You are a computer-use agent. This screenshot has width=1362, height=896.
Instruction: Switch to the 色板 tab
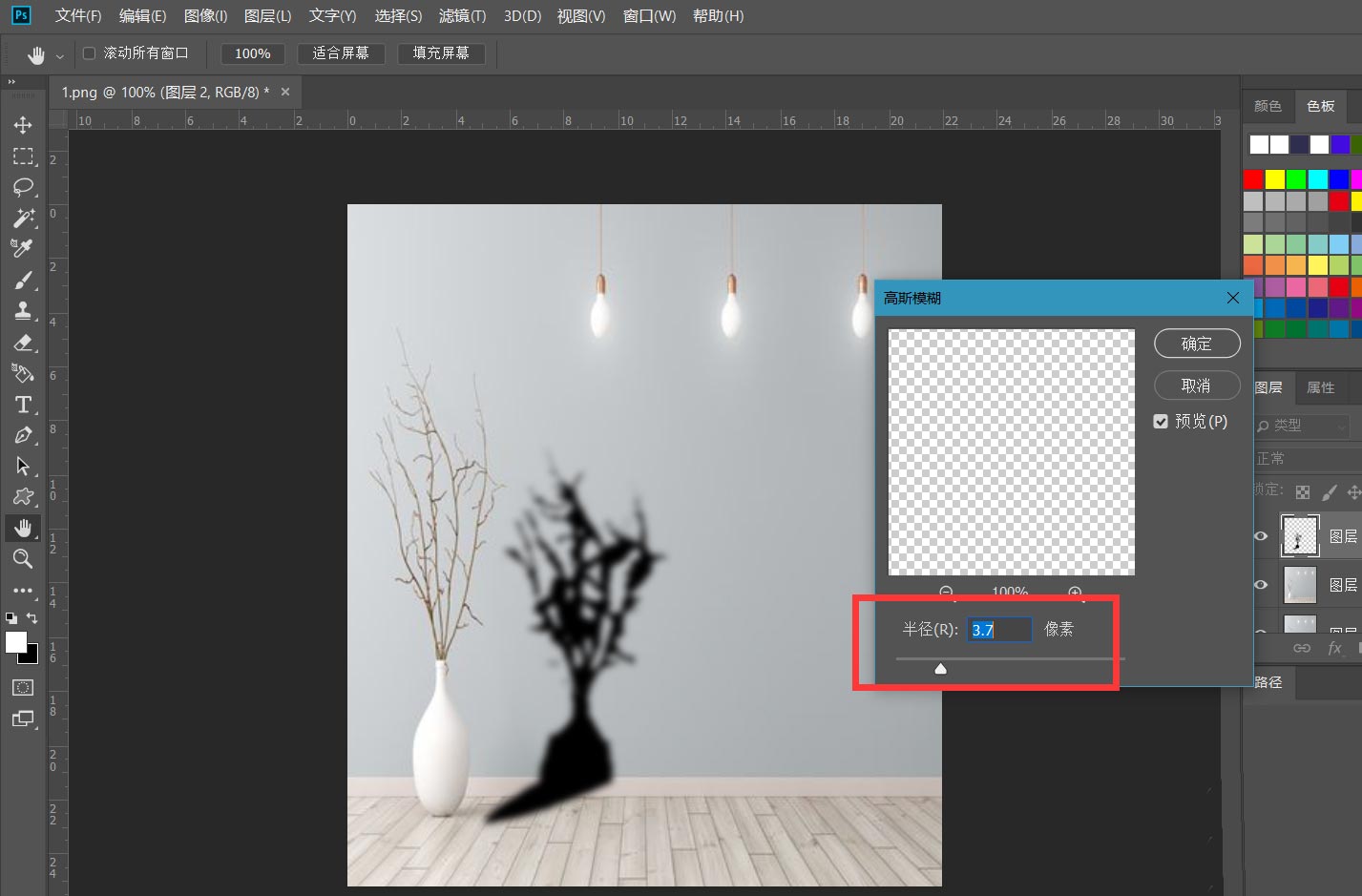[x=1320, y=106]
